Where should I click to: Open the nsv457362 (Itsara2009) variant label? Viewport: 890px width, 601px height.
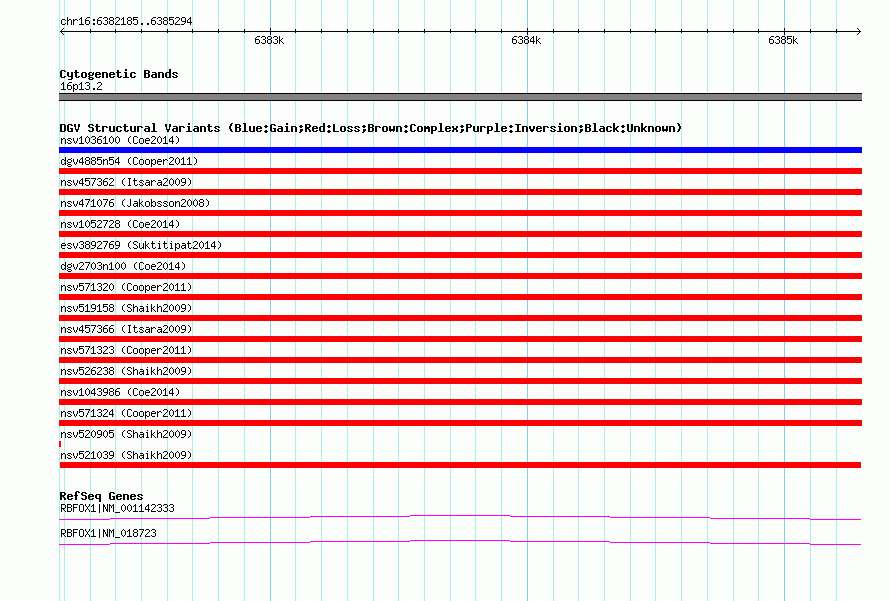coord(126,182)
